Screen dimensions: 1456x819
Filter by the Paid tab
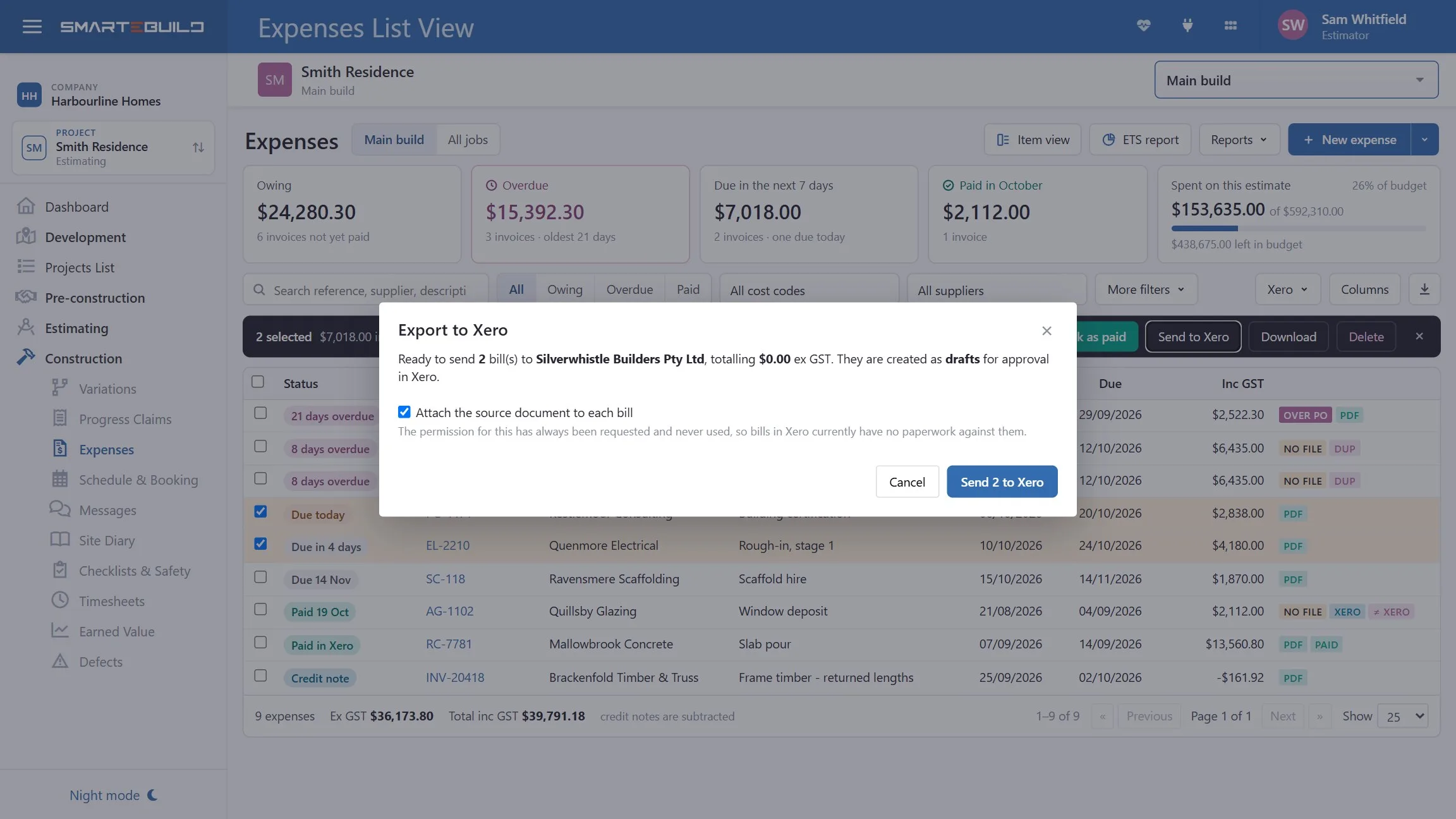[688, 289]
